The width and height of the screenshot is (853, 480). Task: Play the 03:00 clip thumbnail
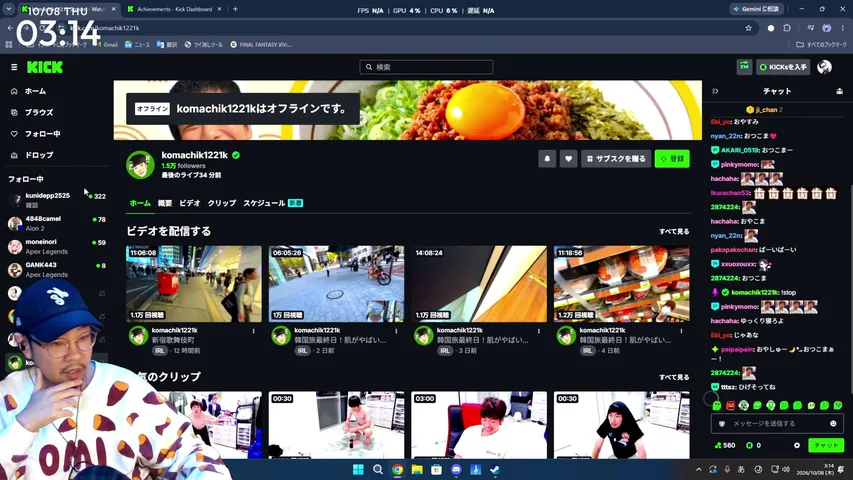(479, 425)
